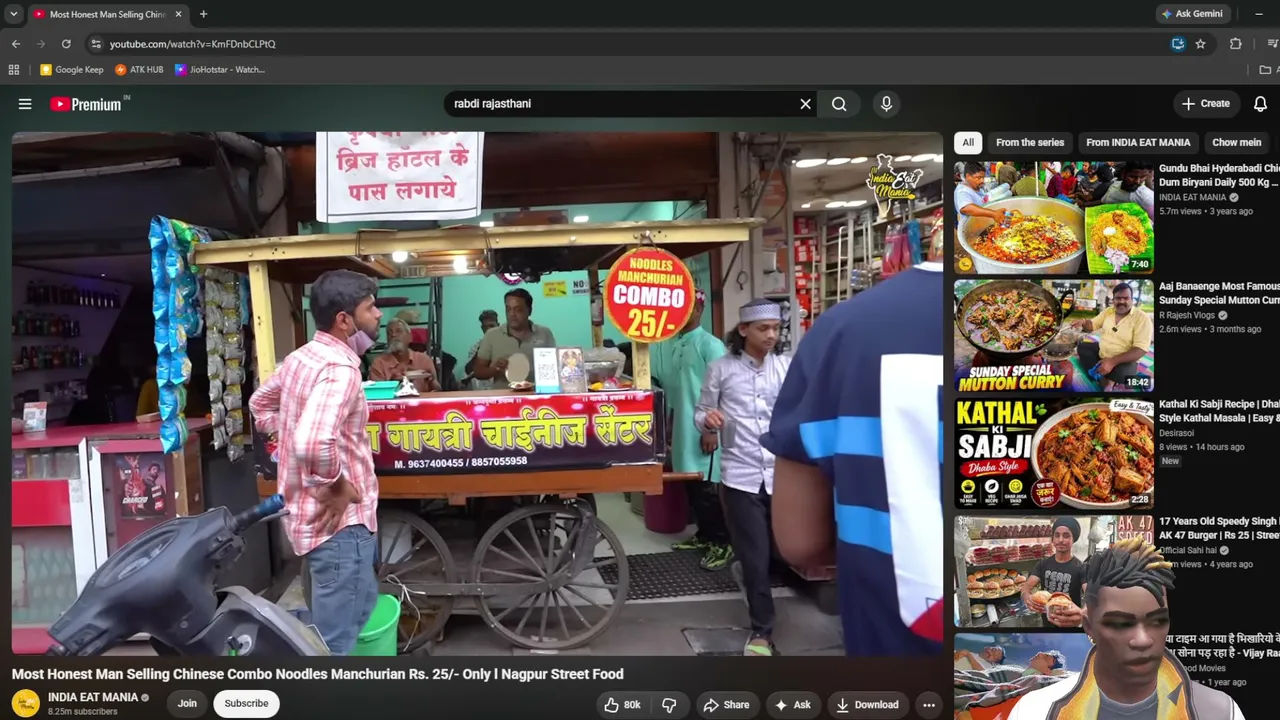Click the video title 'Most Honest Man Selling Chinese Combo'
This screenshot has width=1280, height=720.
tap(318, 674)
